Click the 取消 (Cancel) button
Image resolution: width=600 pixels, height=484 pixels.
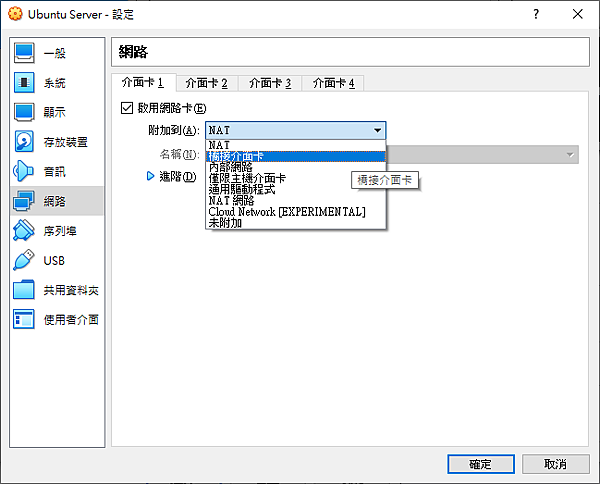(x=555, y=464)
